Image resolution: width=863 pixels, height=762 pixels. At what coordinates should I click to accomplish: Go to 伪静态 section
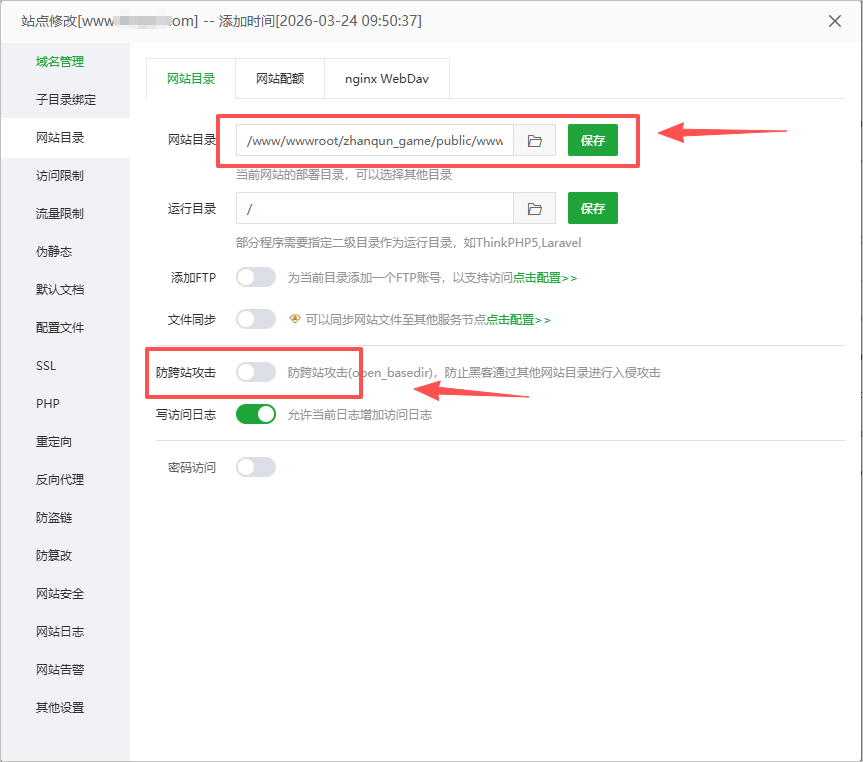[54, 252]
